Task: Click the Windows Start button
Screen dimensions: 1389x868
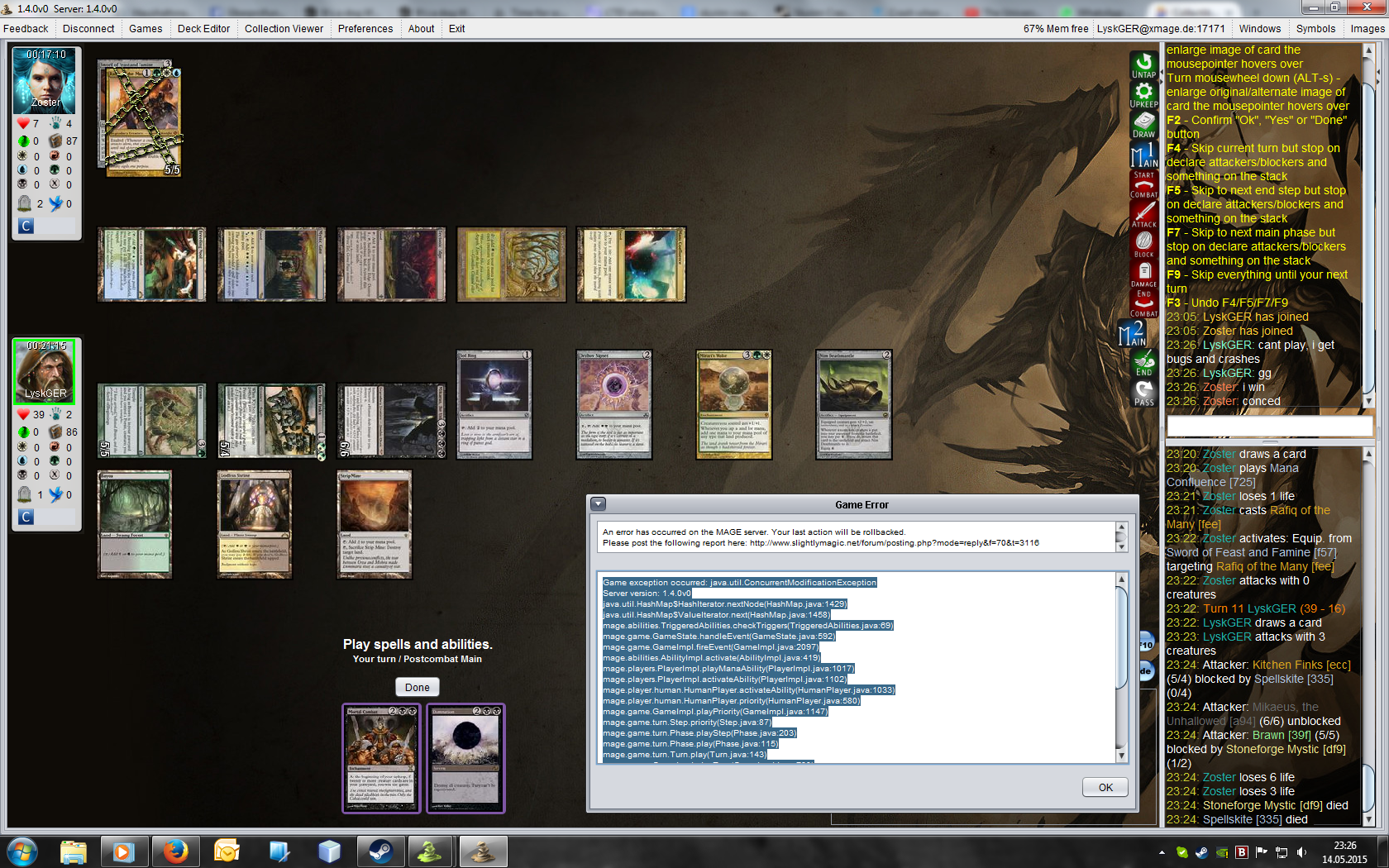Action: [21, 851]
